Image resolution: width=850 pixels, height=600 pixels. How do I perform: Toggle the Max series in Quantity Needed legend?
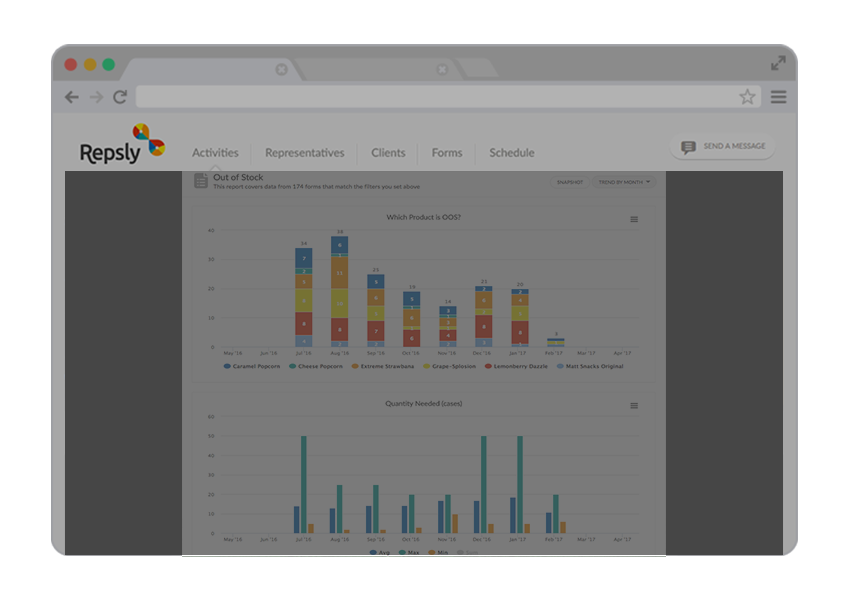(x=411, y=551)
